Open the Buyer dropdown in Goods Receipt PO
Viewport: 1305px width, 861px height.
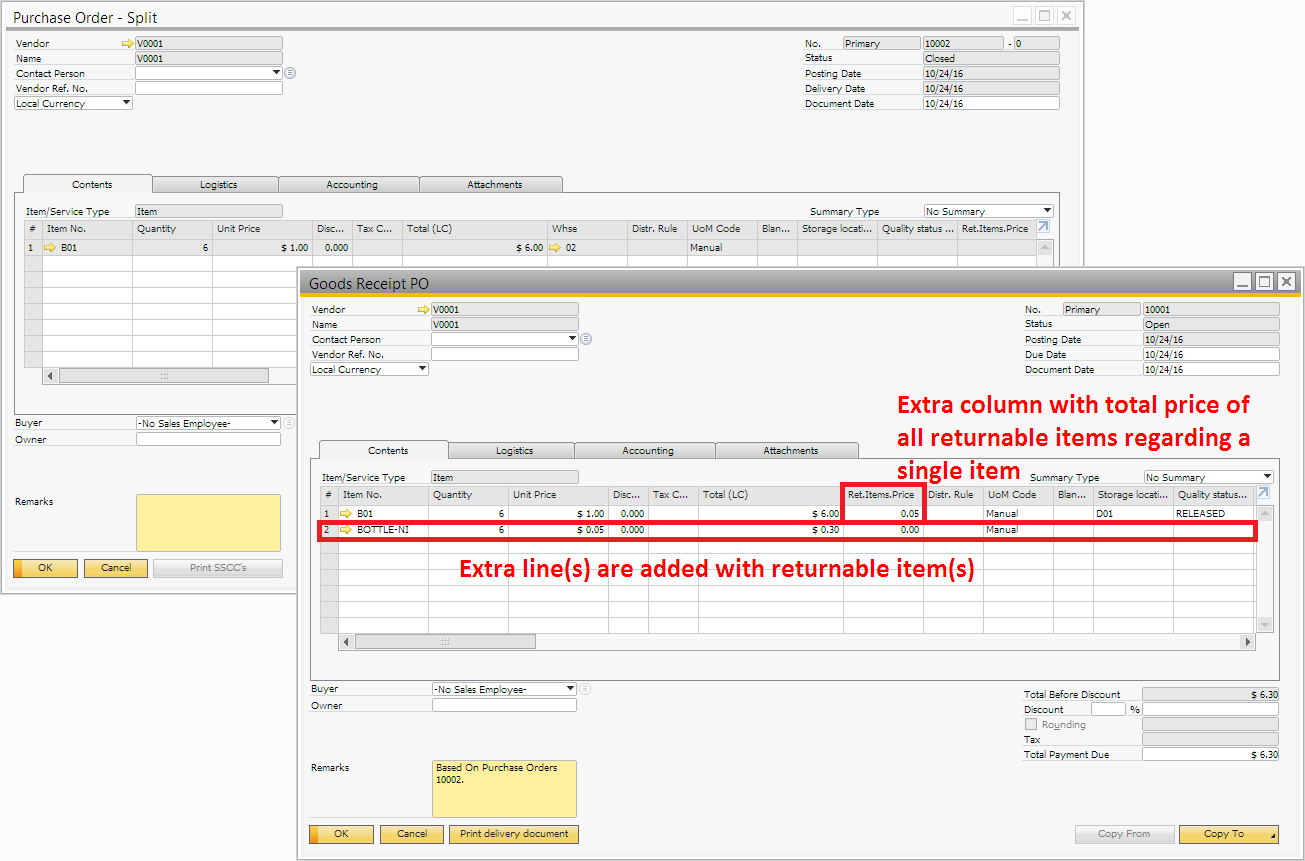click(570, 689)
